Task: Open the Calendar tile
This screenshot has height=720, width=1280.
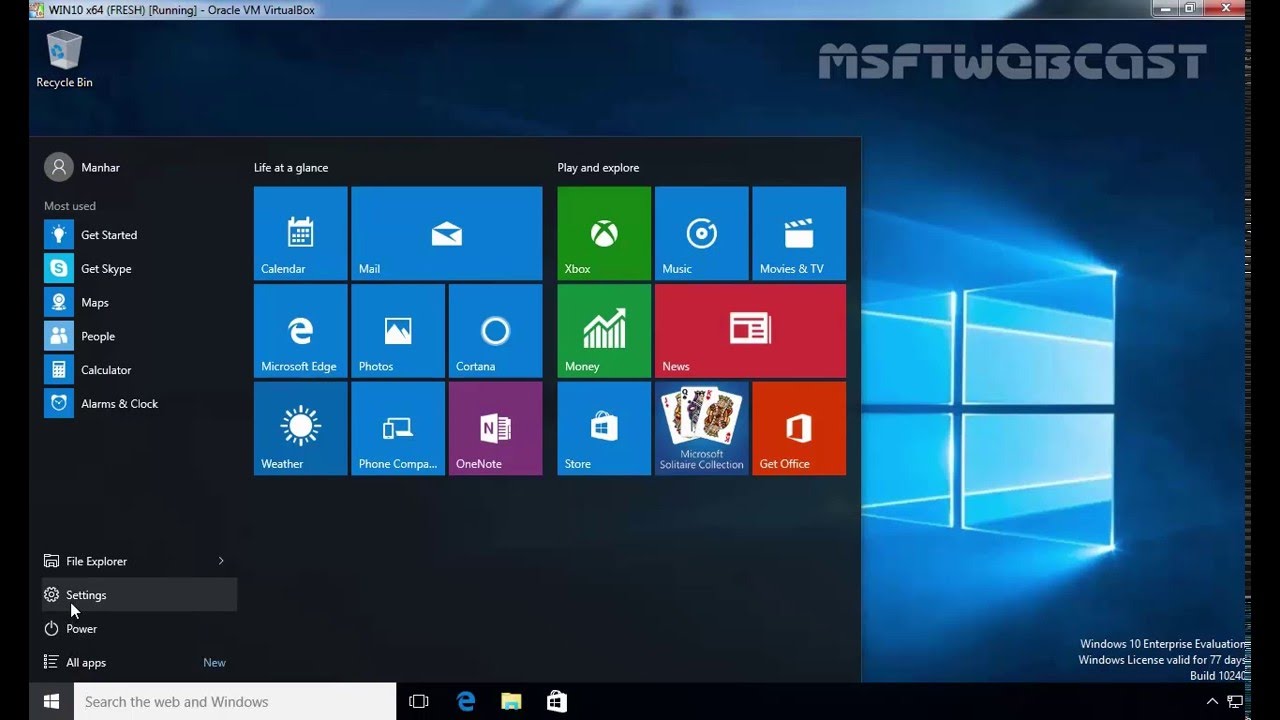Action: [300, 233]
